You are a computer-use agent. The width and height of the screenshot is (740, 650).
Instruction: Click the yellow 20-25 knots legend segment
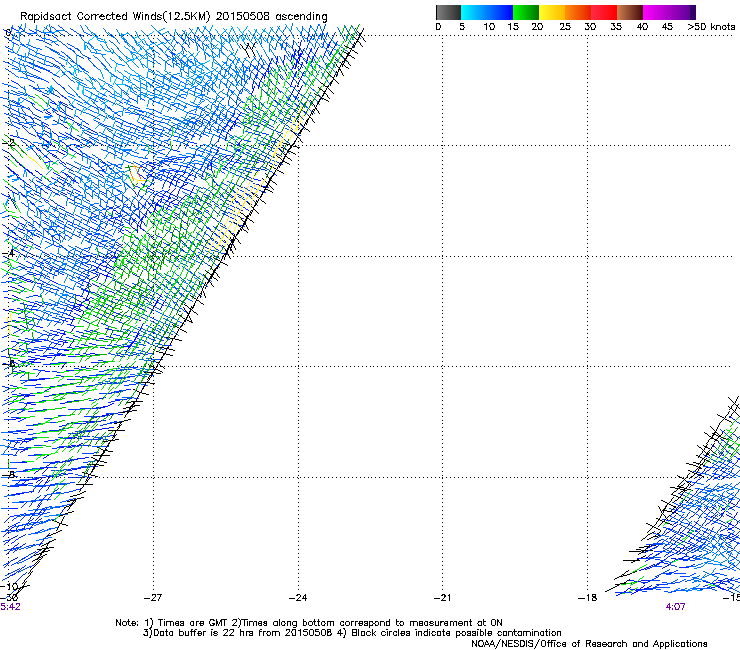pyautogui.click(x=552, y=12)
